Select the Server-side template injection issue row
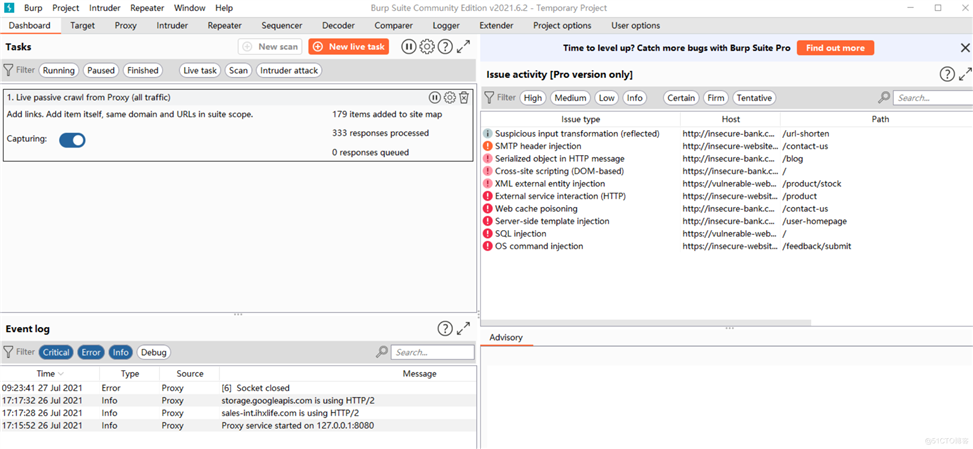The image size is (973, 449). (727, 221)
